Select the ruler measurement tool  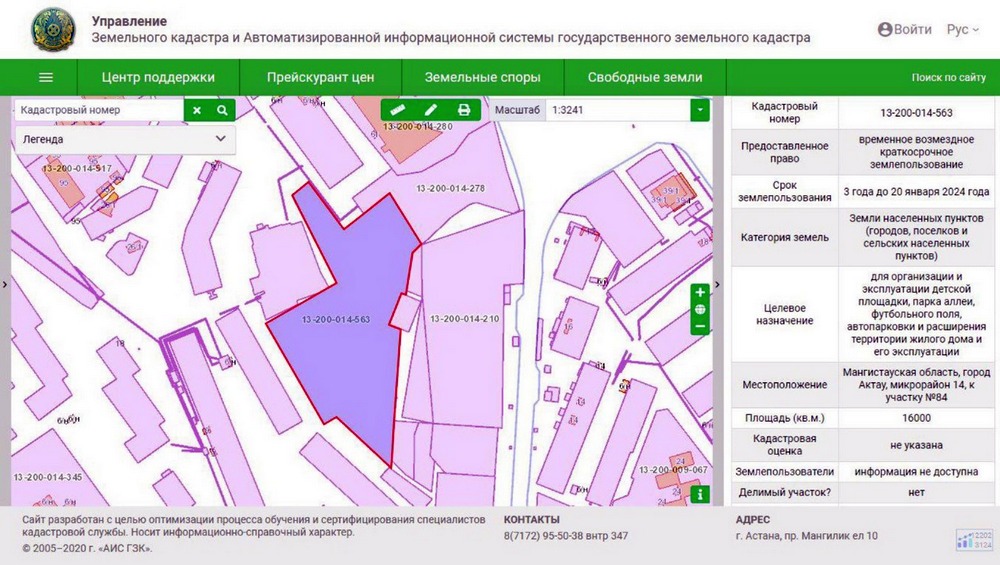397,110
